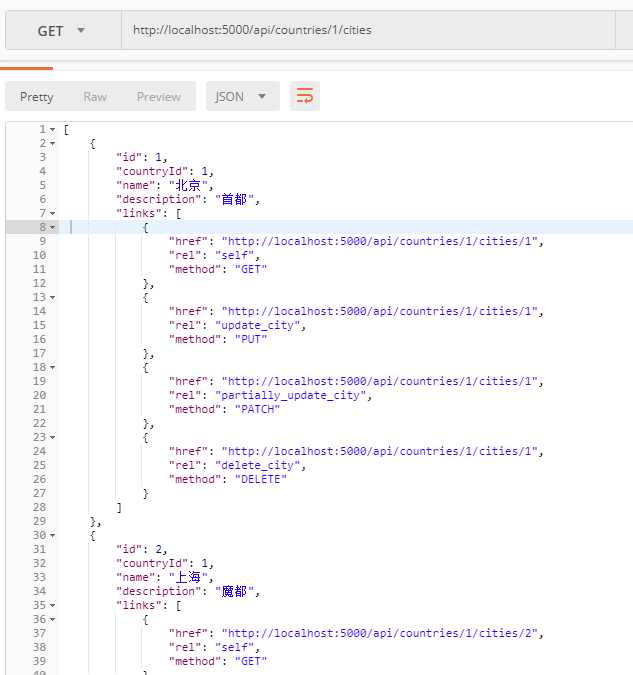Open the GET method dropdown
This screenshot has height=675, width=633.
pyautogui.click(x=63, y=31)
